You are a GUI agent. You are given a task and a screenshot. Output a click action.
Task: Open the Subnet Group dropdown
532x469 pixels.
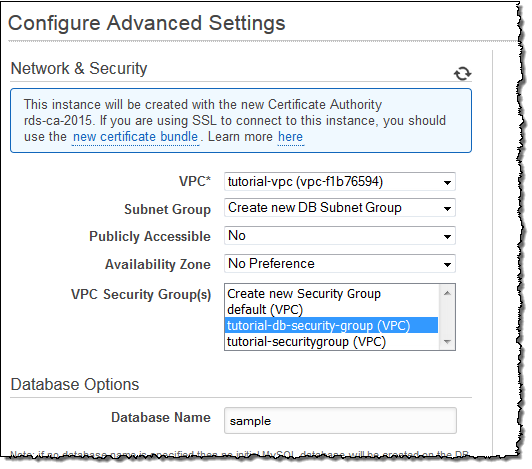(x=340, y=208)
